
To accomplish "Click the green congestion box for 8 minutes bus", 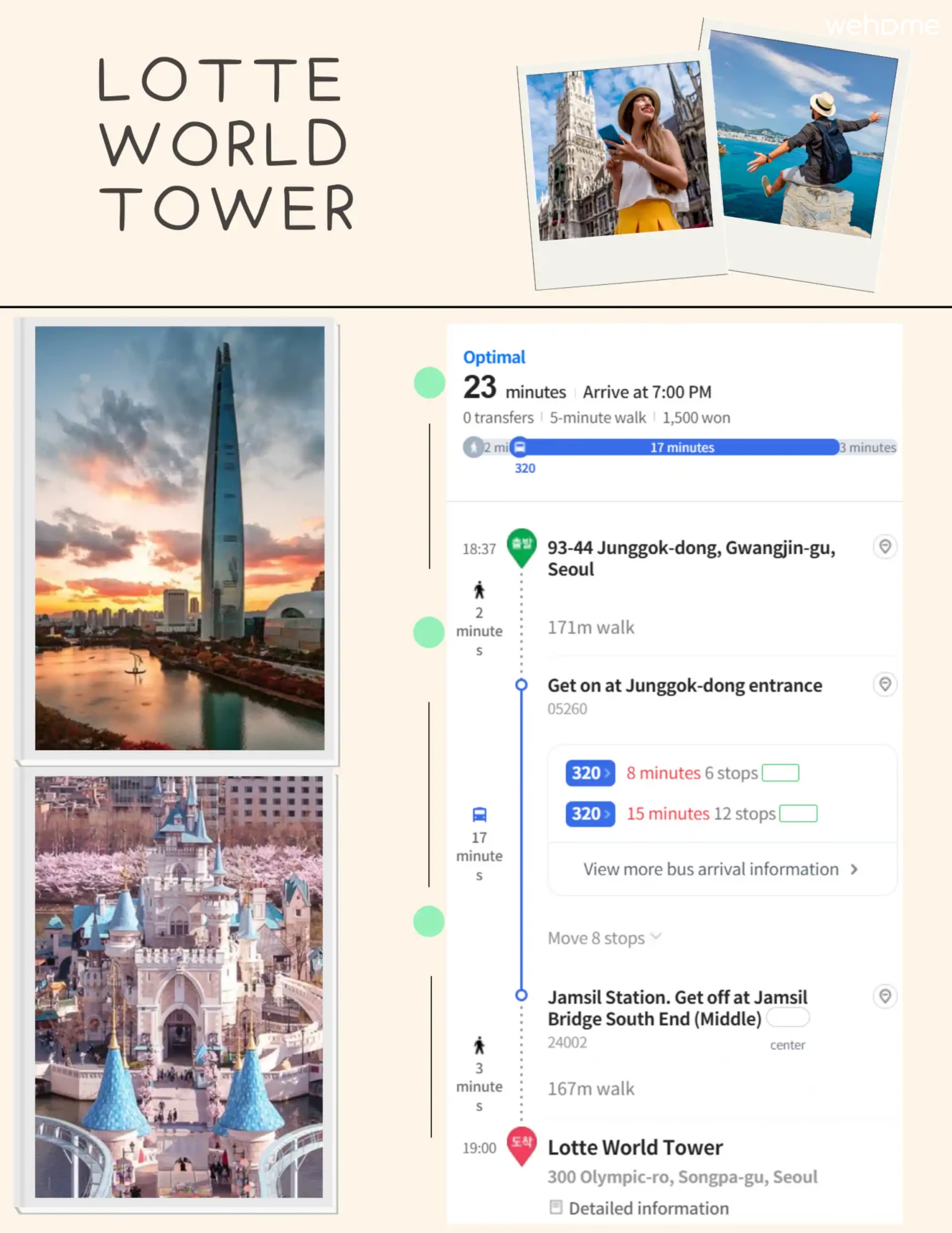I will 780,773.
